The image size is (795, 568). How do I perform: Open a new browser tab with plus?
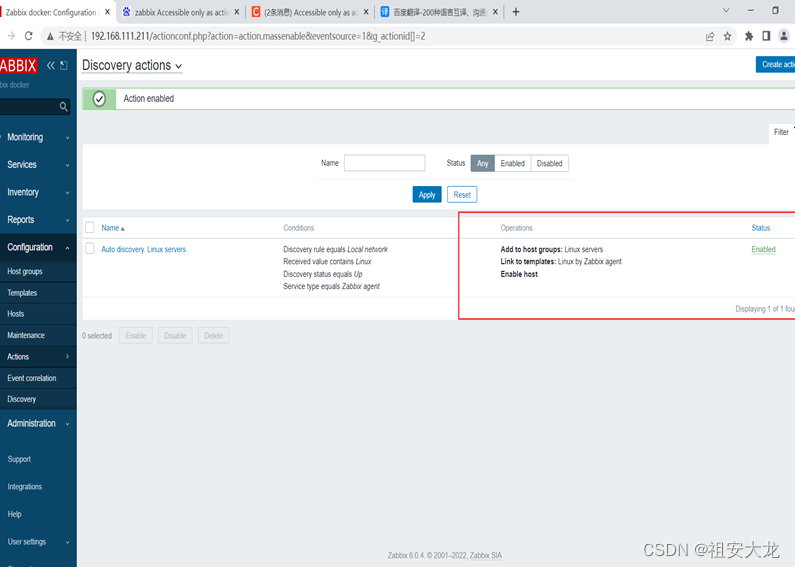point(516,12)
